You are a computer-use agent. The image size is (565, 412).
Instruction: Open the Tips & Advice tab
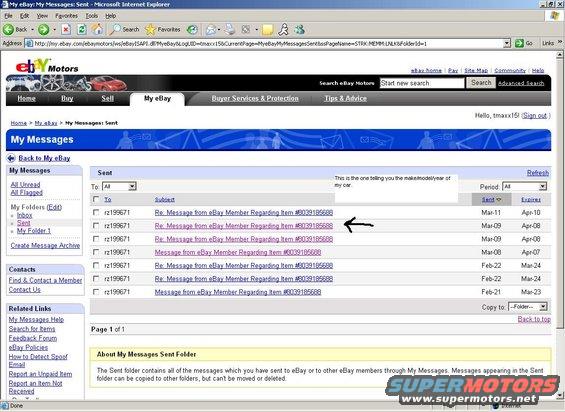point(346,98)
